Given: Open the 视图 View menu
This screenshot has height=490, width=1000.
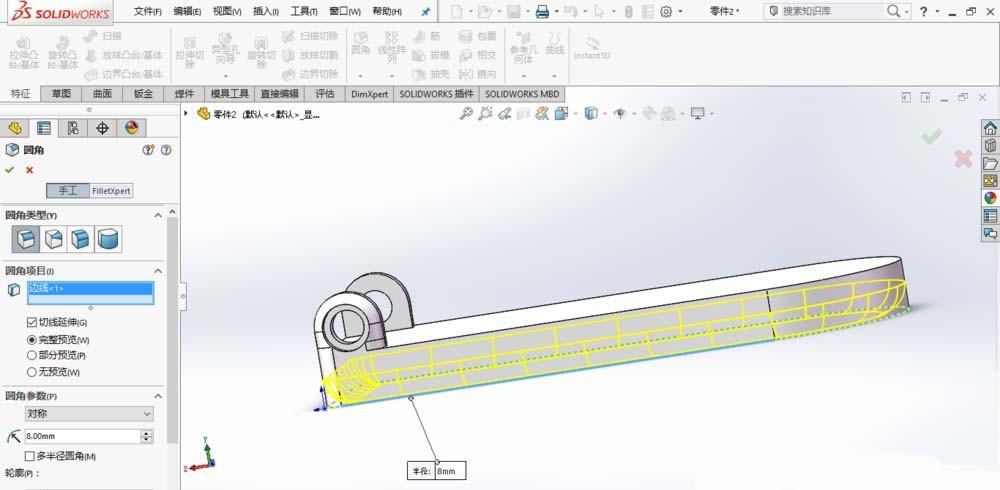Looking at the screenshot, I should [x=227, y=11].
